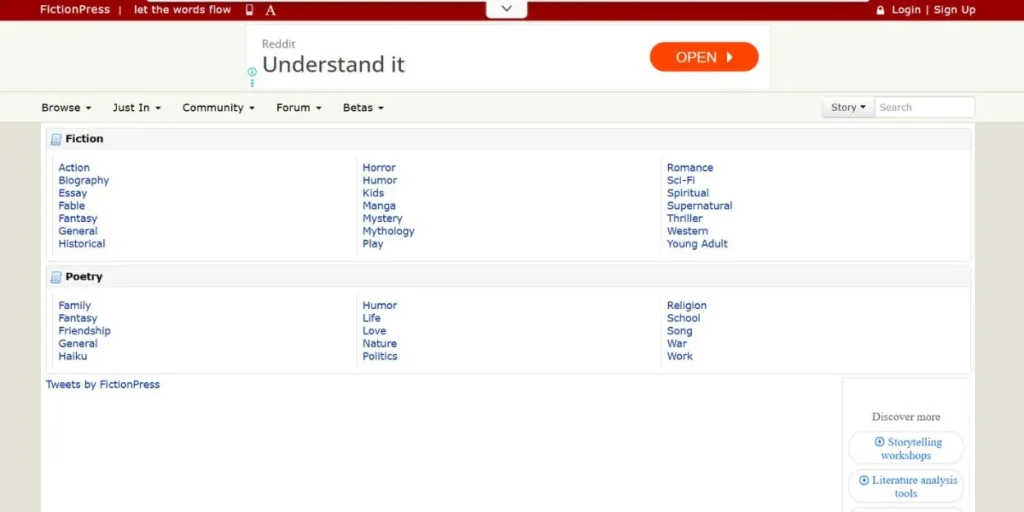Click the mobile version phone icon
Screen dimensions: 1024x512
[x=249, y=10]
